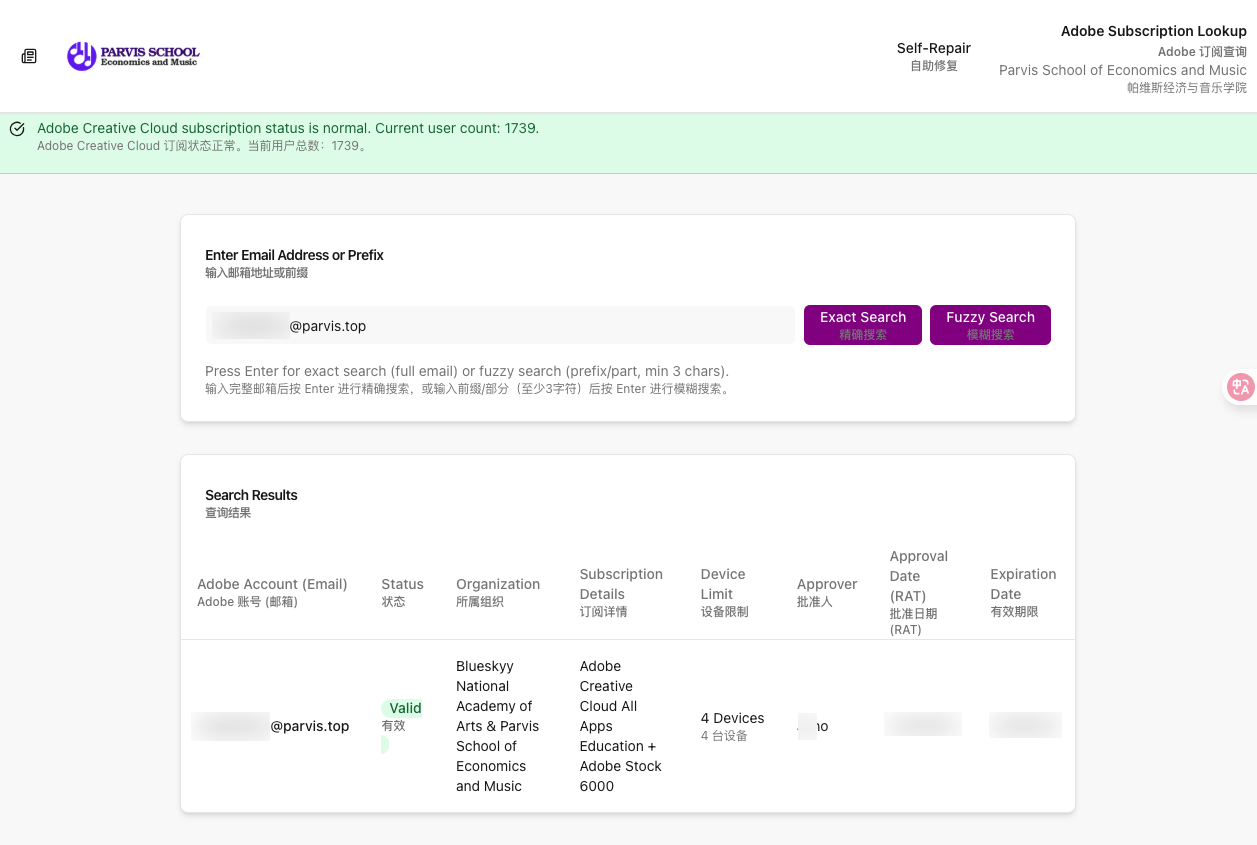Select the Subscription Details column header
This screenshot has height=845, width=1257.
click(621, 592)
